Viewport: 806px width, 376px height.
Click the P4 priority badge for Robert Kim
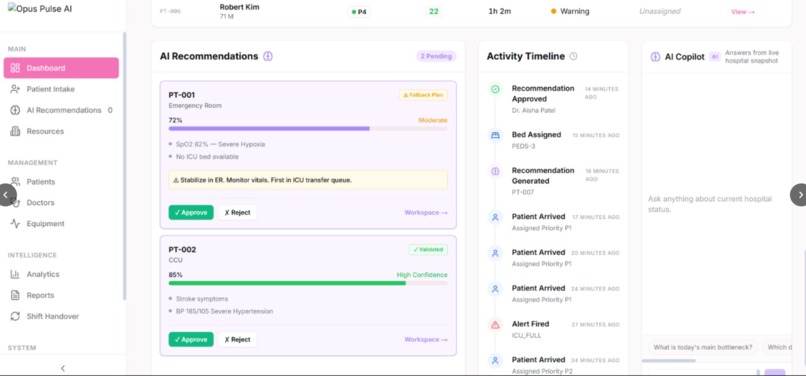[x=359, y=11]
